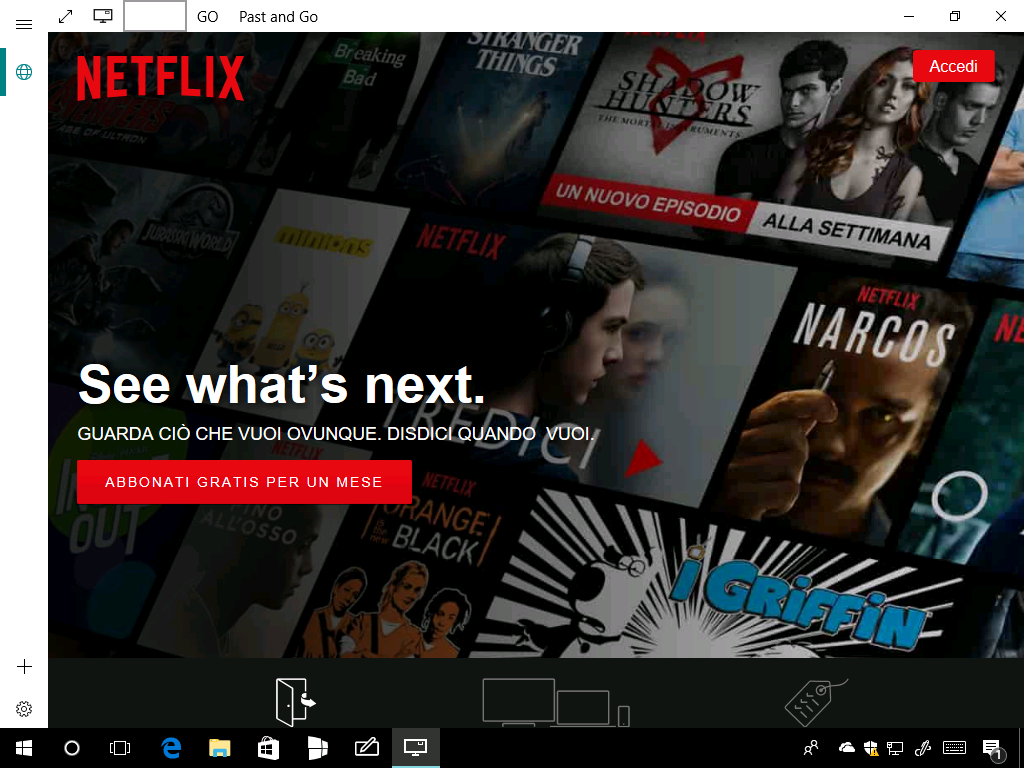Open File Explorer from the taskbar

(x=219, y=748)
